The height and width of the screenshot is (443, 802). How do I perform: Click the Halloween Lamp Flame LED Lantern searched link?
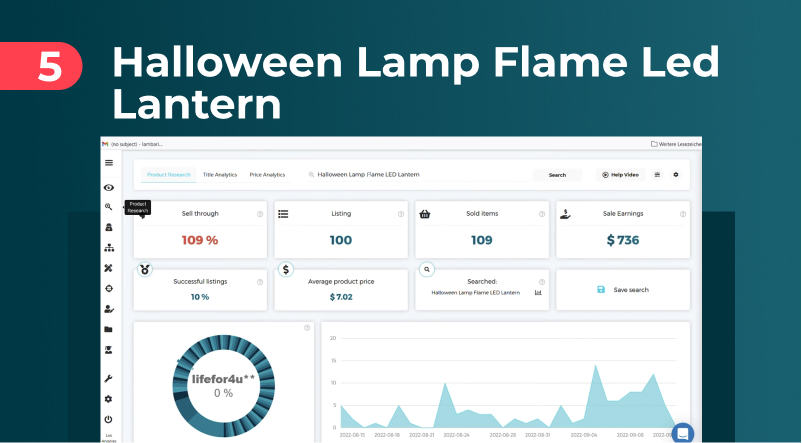point(476,293)
